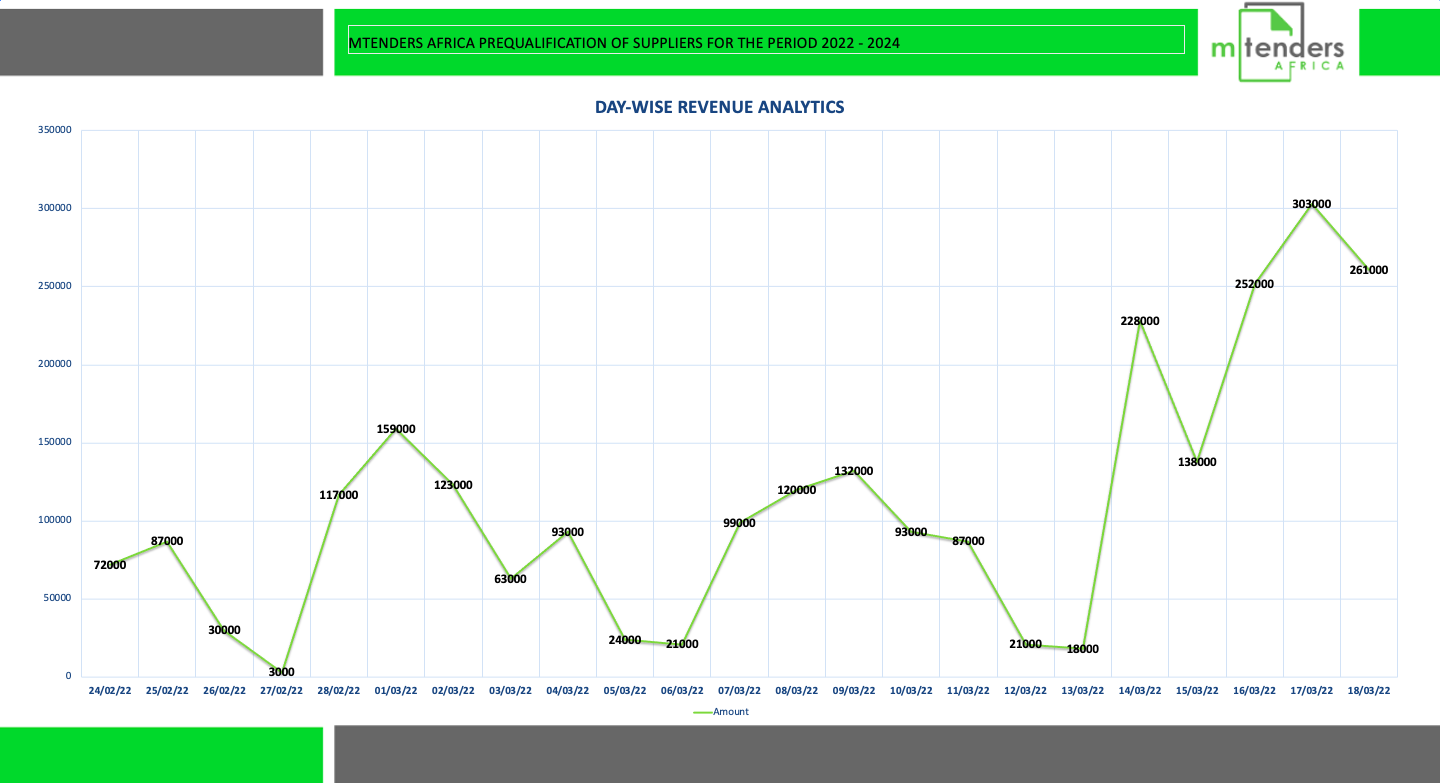The height and width of the screenshot is (783, 1440).
Task: Select the 123000 data label
Action: (x=453, y=485)
